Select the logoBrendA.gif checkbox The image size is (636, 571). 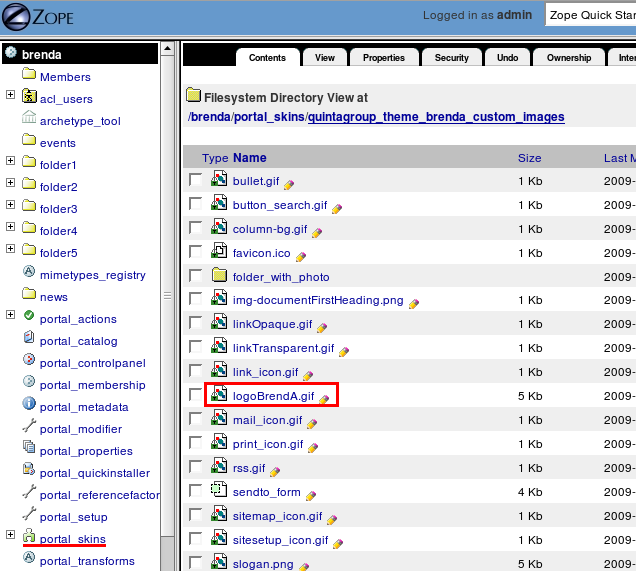[196, 394]
